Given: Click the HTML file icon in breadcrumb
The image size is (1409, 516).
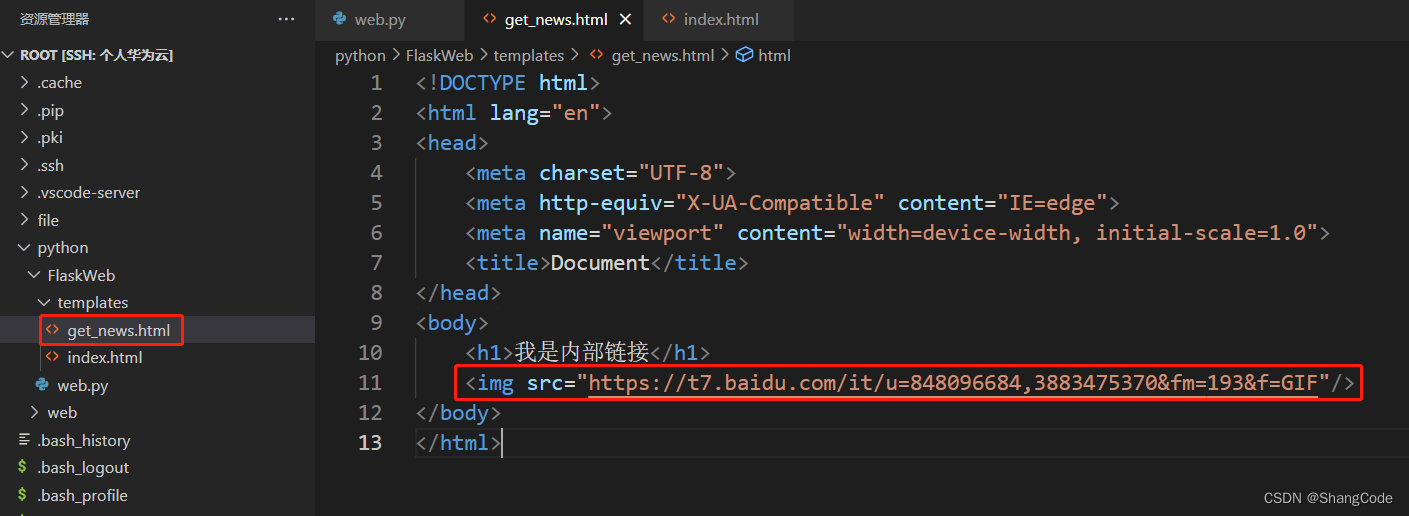Looking at the screenshot, I should tap(597, 56).
